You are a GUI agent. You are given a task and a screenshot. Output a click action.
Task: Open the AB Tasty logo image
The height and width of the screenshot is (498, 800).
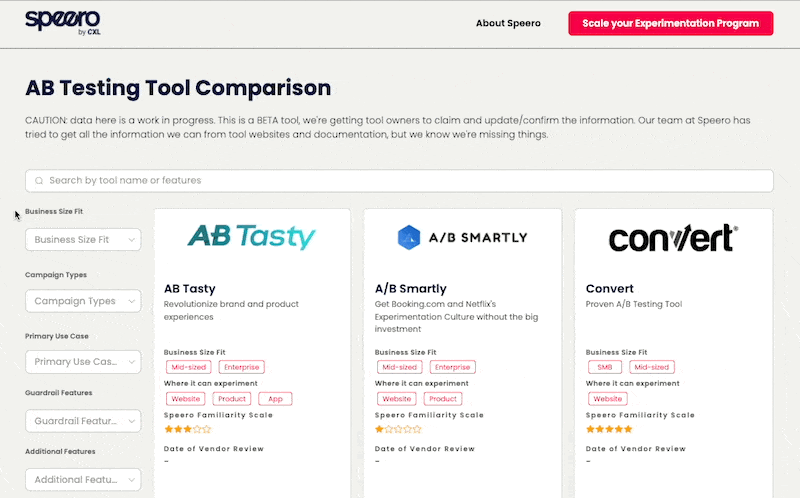point(252,237)
